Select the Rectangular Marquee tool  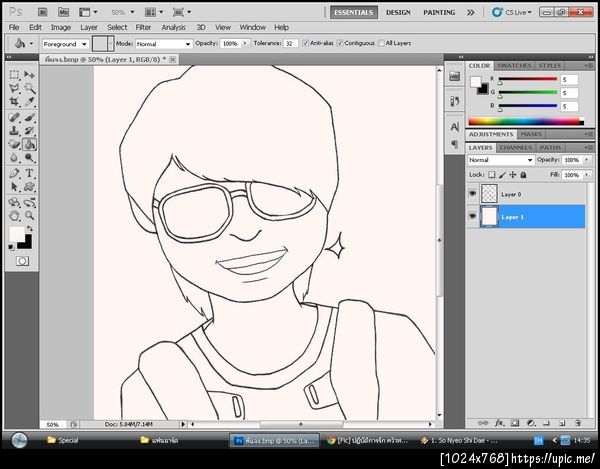(x=14, y=75)
